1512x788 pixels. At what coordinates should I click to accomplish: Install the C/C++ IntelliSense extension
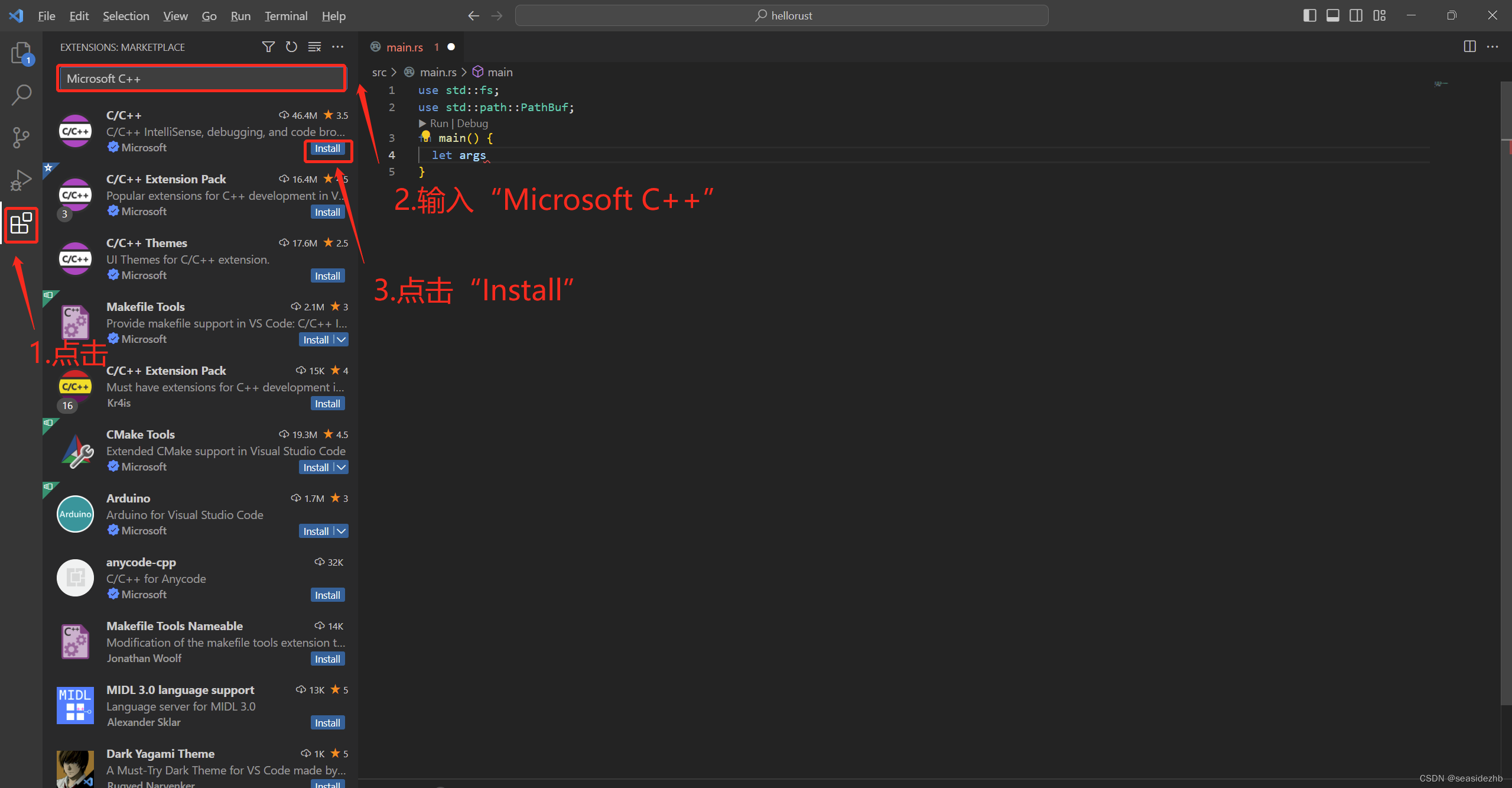pos(327,148)
